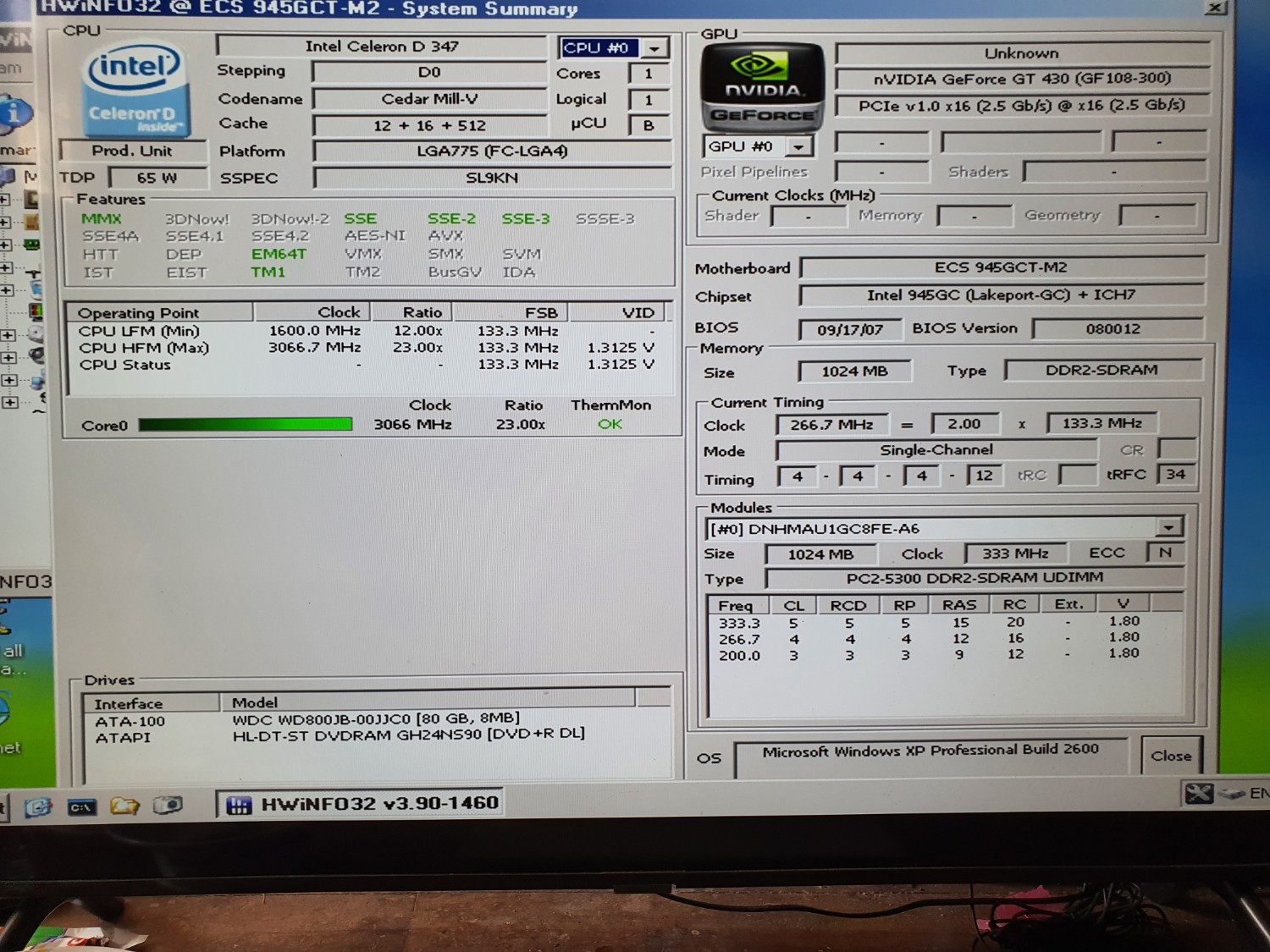Click the NVIDIA GeForce logo

click(x=762, y=87)
